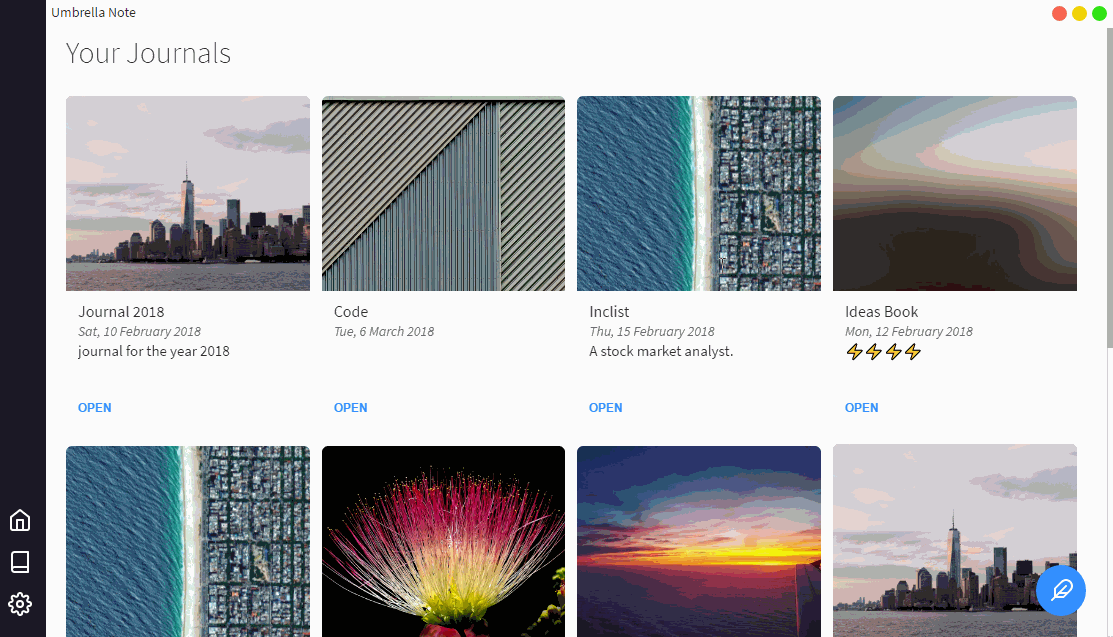Click the blue feather new-entry button
The image size is (1113, 637).
(1060, 590)
